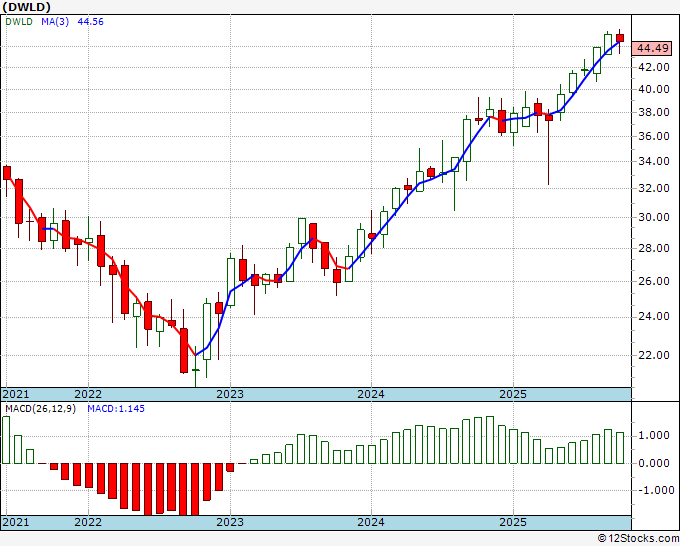The height and width of the screenshot is (546, 680).
Task: Click the 2025 label on MACD axis
Action: 513,522
